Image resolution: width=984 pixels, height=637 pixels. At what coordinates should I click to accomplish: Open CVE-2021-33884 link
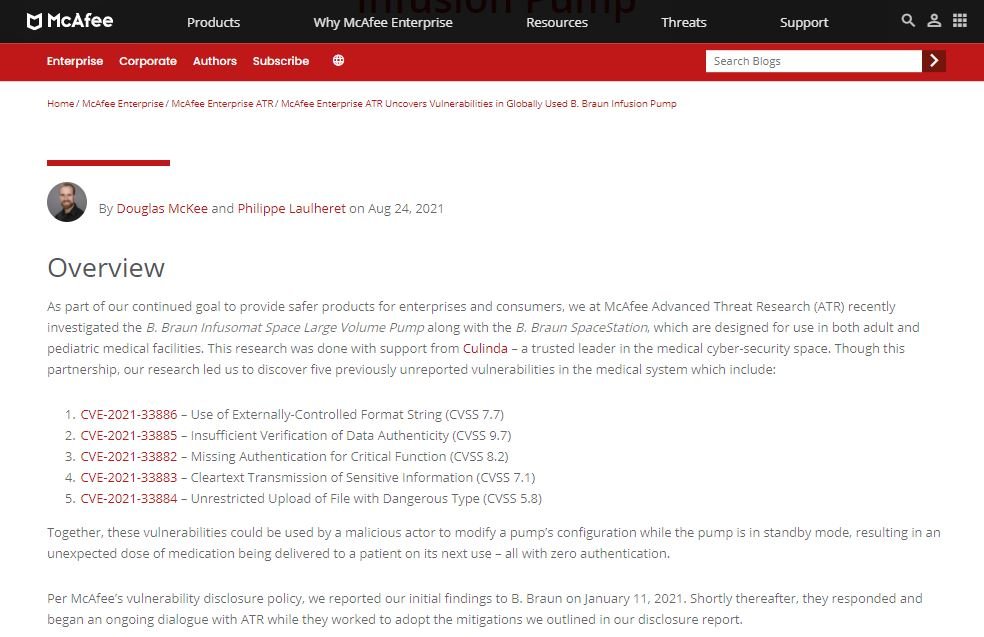[129, 498]
